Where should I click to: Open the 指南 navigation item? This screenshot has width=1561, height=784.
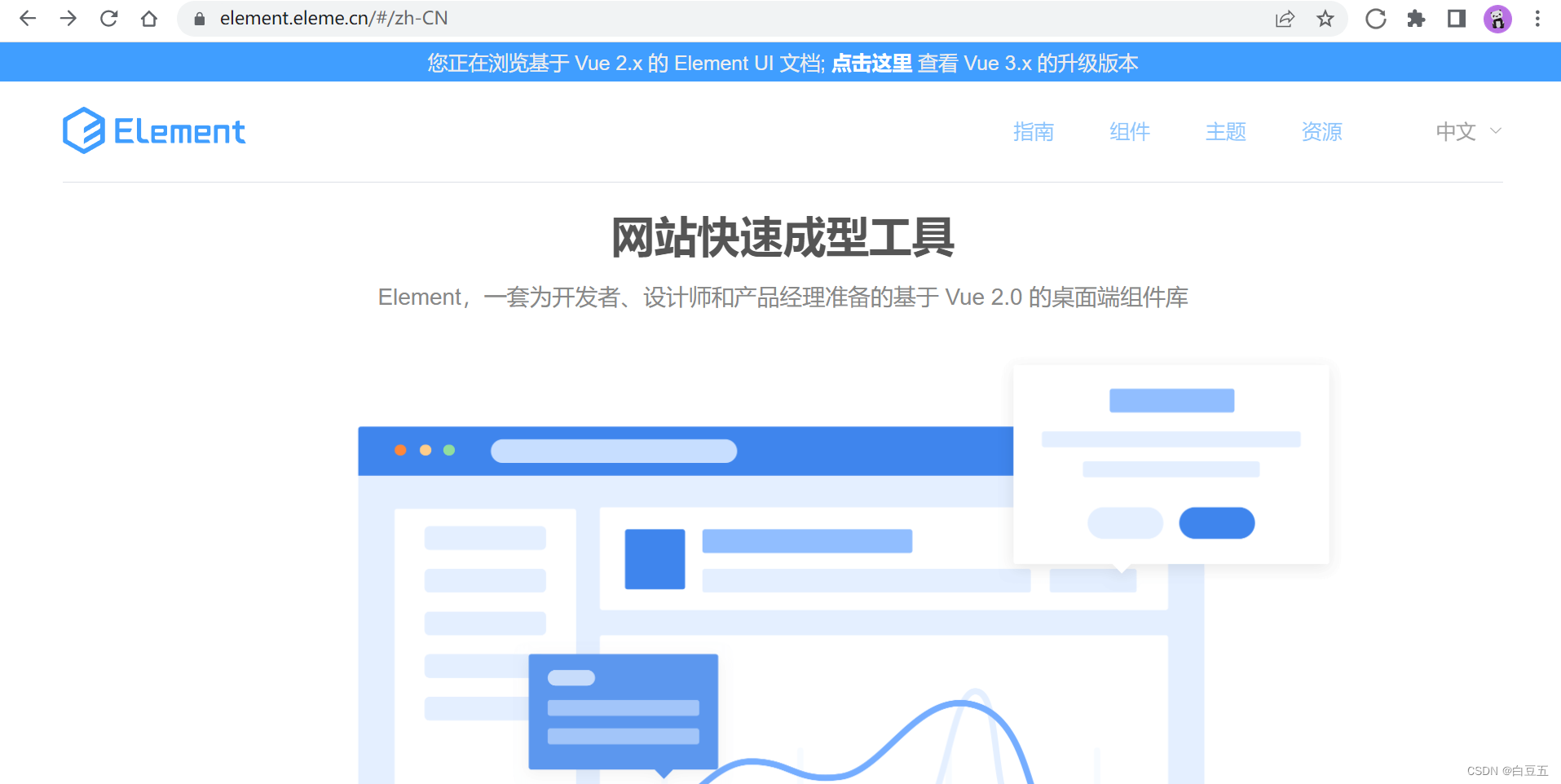pyautogui.click(x=1033, y=131)
